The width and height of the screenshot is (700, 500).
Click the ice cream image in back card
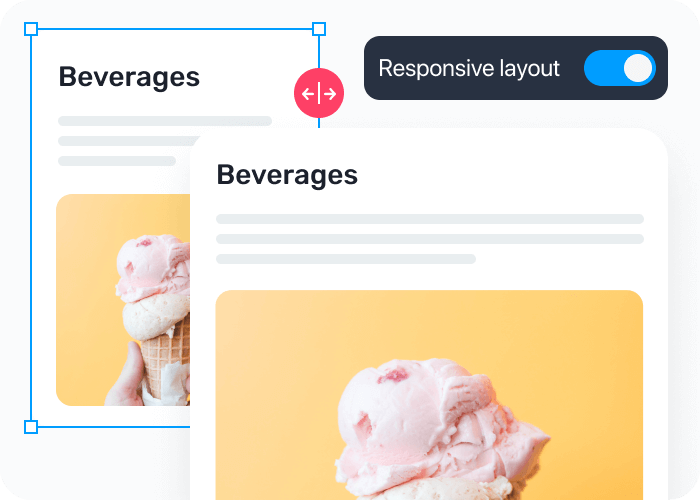pos(123,300)
